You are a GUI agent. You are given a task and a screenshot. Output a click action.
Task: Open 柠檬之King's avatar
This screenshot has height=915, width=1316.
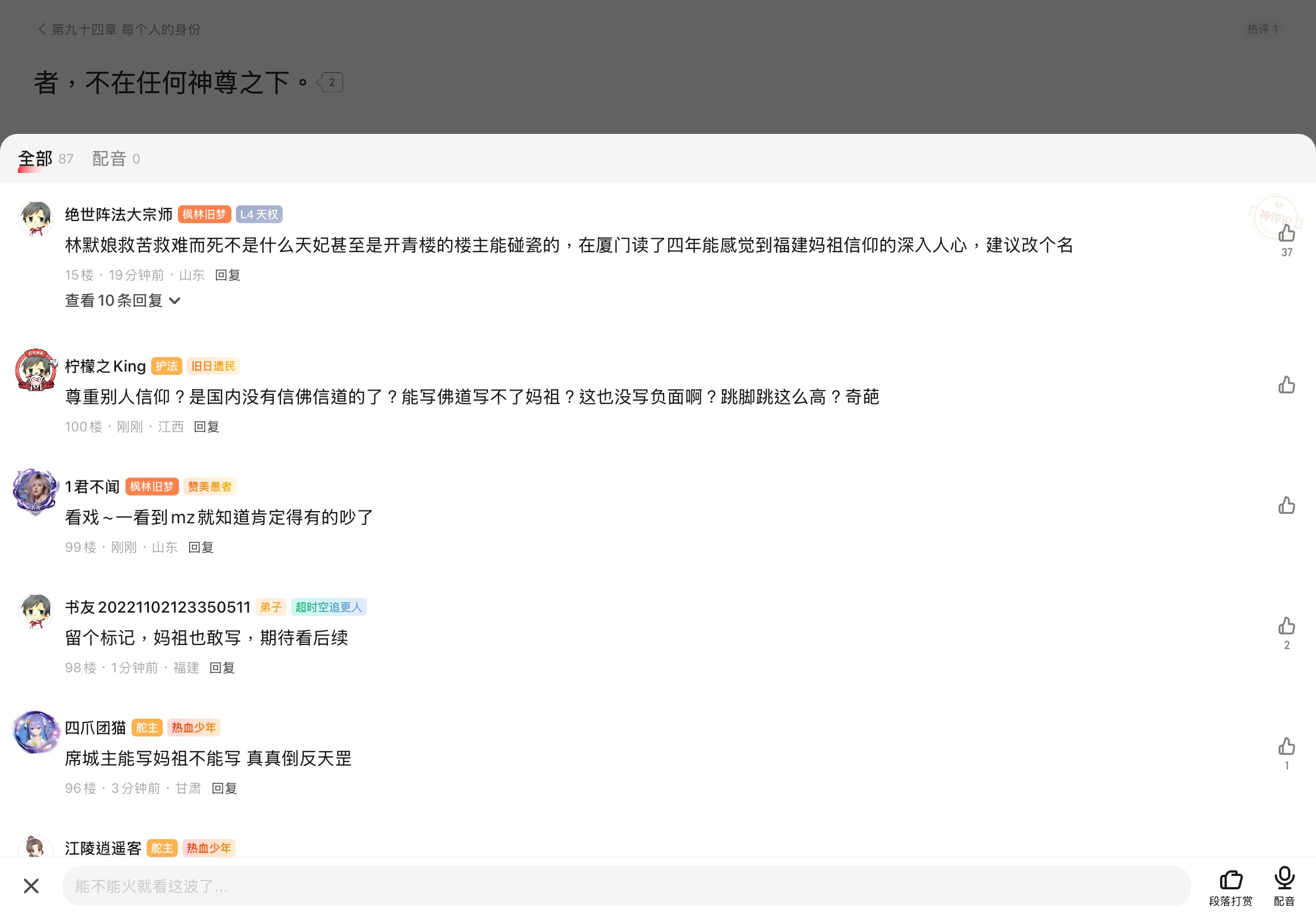coord(36,370)
